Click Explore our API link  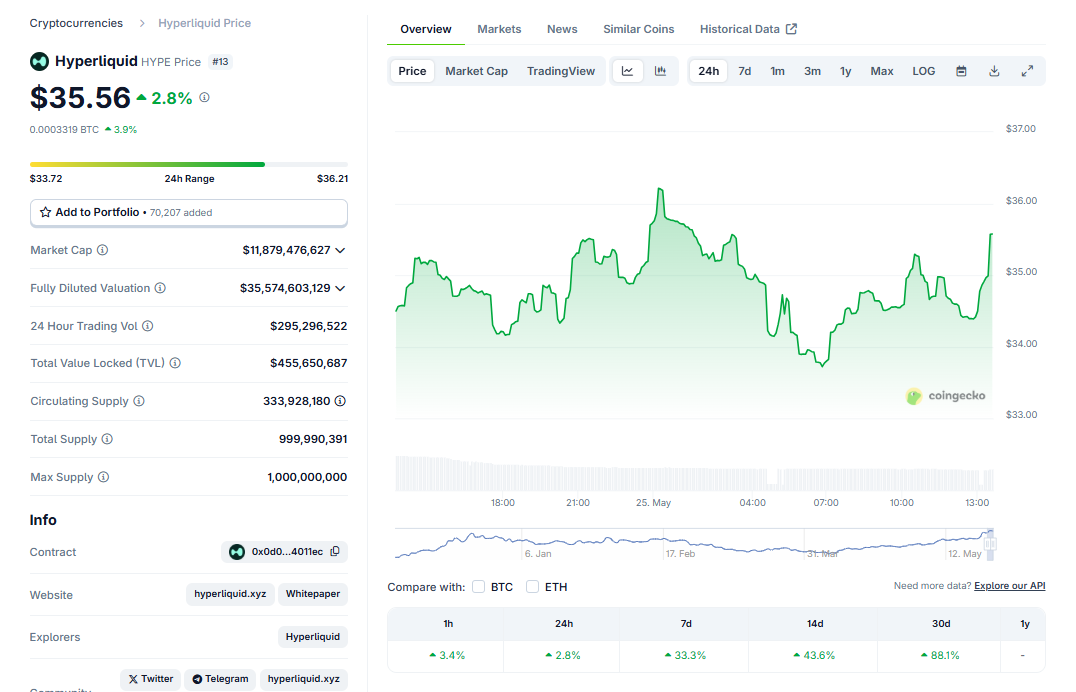pos(1009,586)
